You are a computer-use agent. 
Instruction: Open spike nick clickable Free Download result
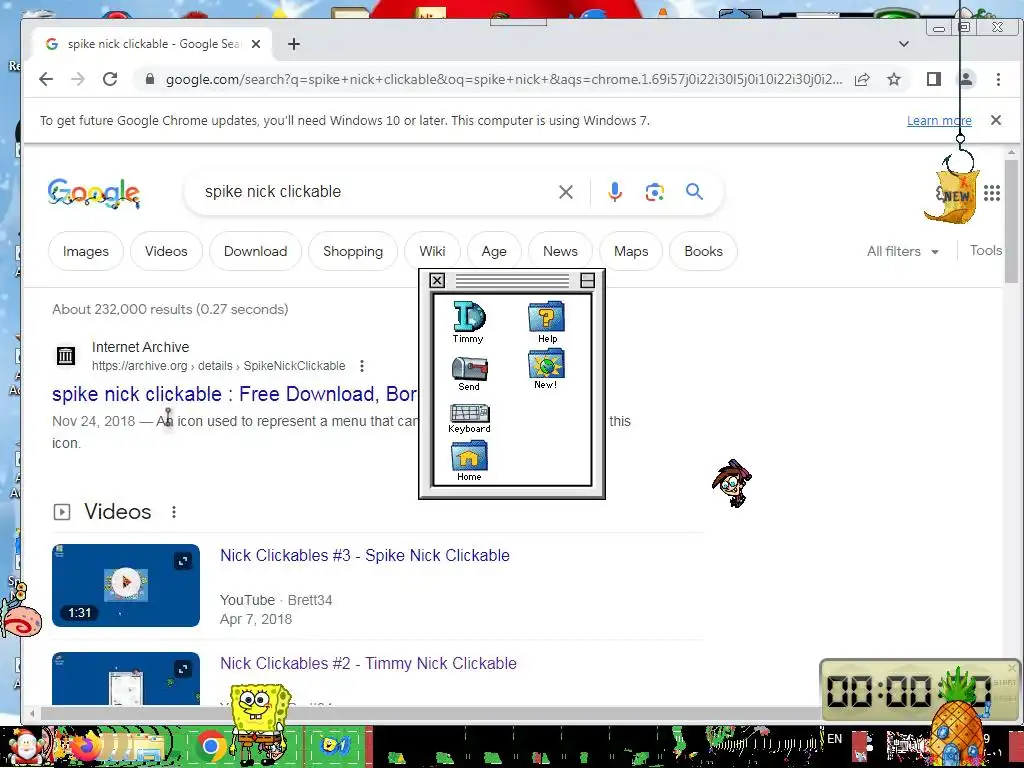pyautogui.click(x=234, y=394)
